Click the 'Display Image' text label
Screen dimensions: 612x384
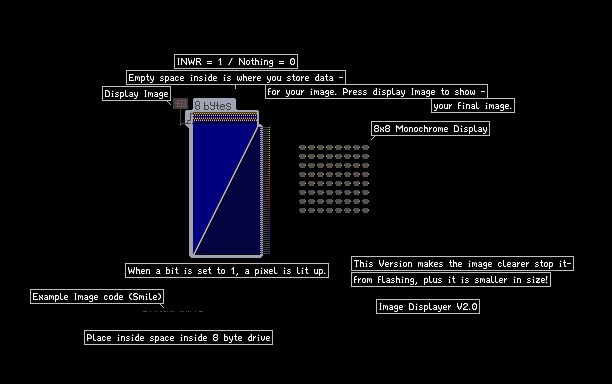136,94
